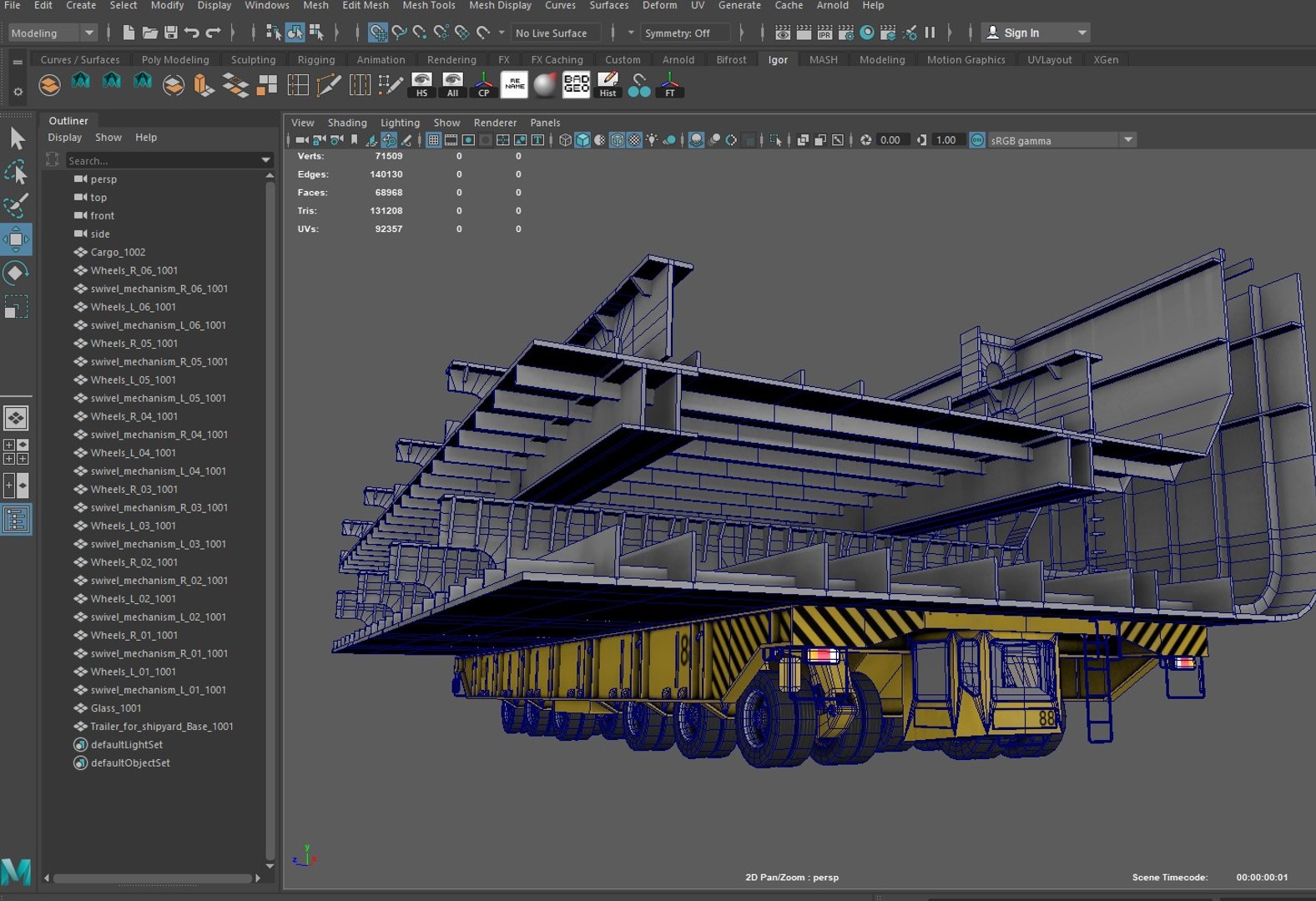Open a scene with the folder icon
Screen dimensions: 1316x901
pos(149,33)
